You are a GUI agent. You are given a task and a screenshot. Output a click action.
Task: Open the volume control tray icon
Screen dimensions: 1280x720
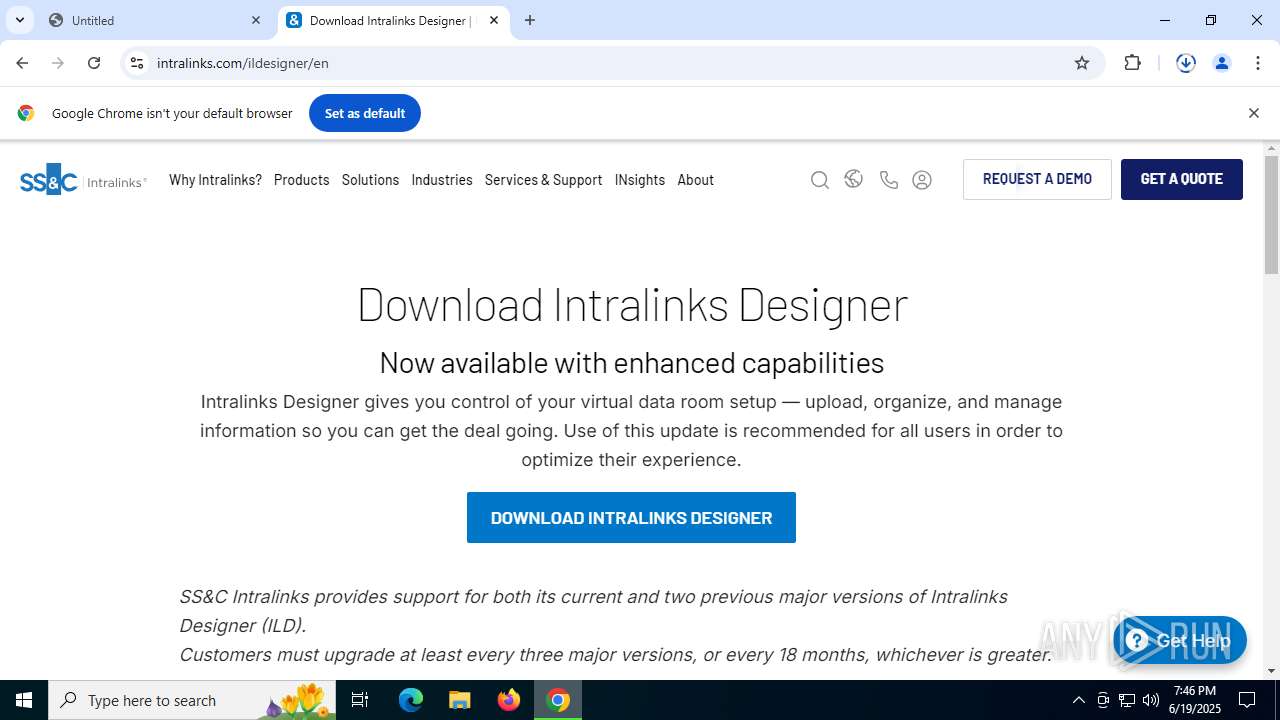[1151, 700]
